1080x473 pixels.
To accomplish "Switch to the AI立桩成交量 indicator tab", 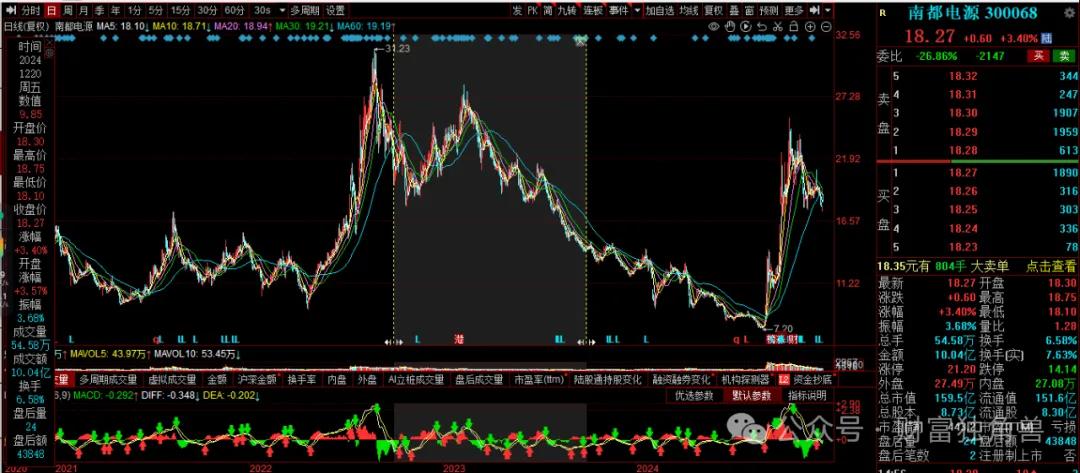I will tap(415, 379).
